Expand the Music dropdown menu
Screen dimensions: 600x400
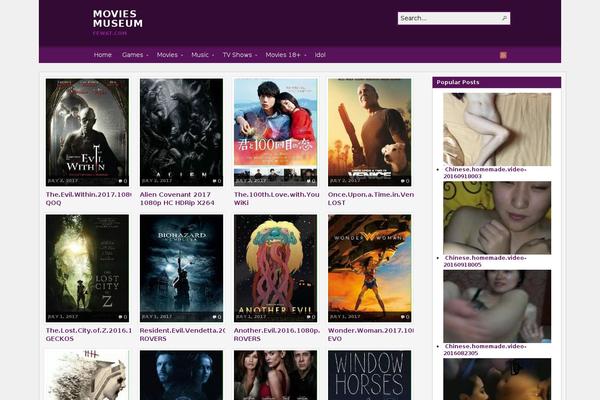[x=202, y=55]
